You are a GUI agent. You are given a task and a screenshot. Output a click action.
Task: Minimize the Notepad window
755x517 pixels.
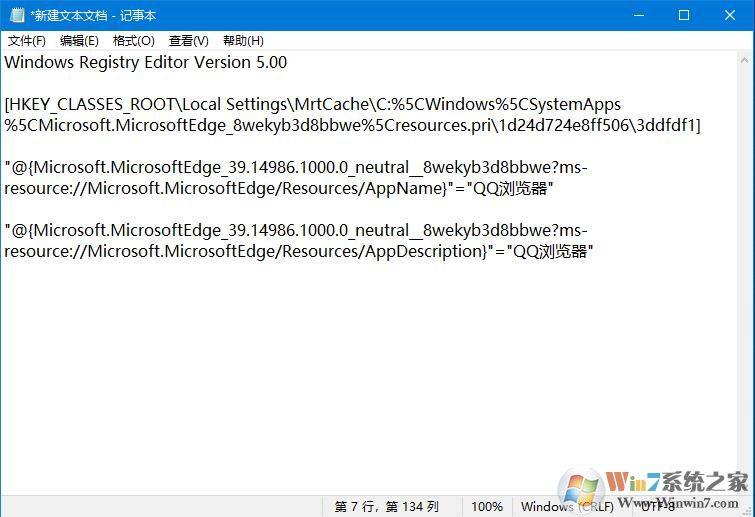pos(639,15)
